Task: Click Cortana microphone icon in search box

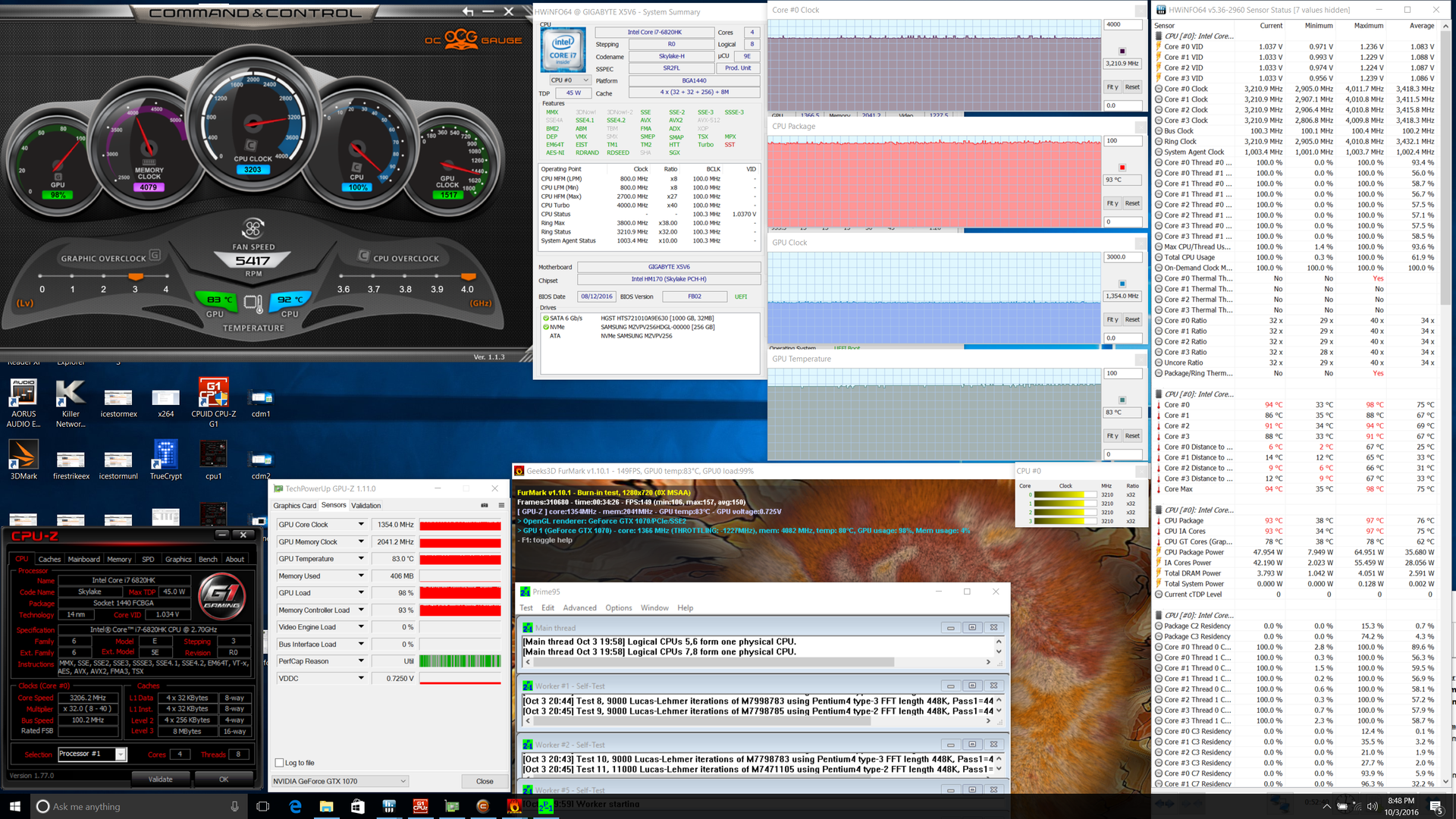Action: pos(234,806)
